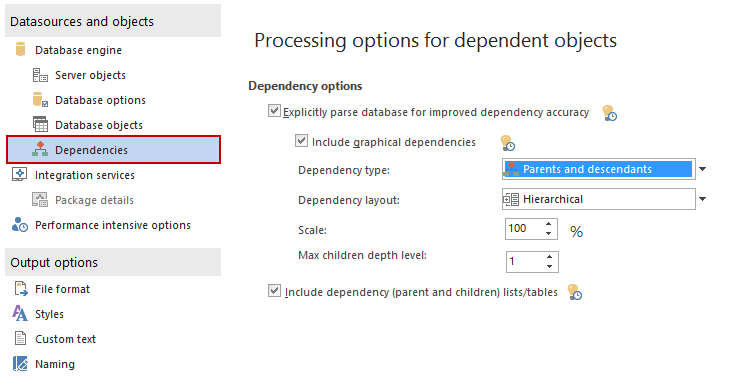Click the hint bulb beside Include graphical dependencies
This screenshot has width=746, height=376.
coord(507,143)
